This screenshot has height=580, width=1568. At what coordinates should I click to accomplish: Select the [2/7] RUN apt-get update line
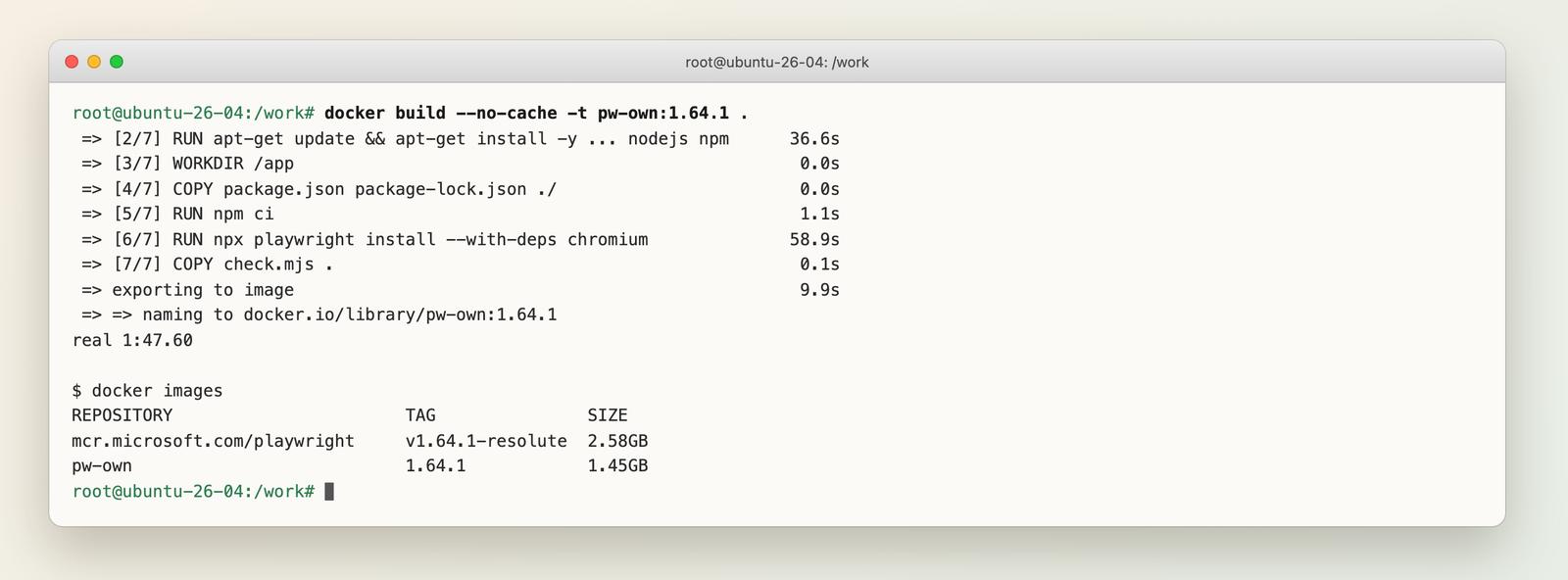(461, 138)
